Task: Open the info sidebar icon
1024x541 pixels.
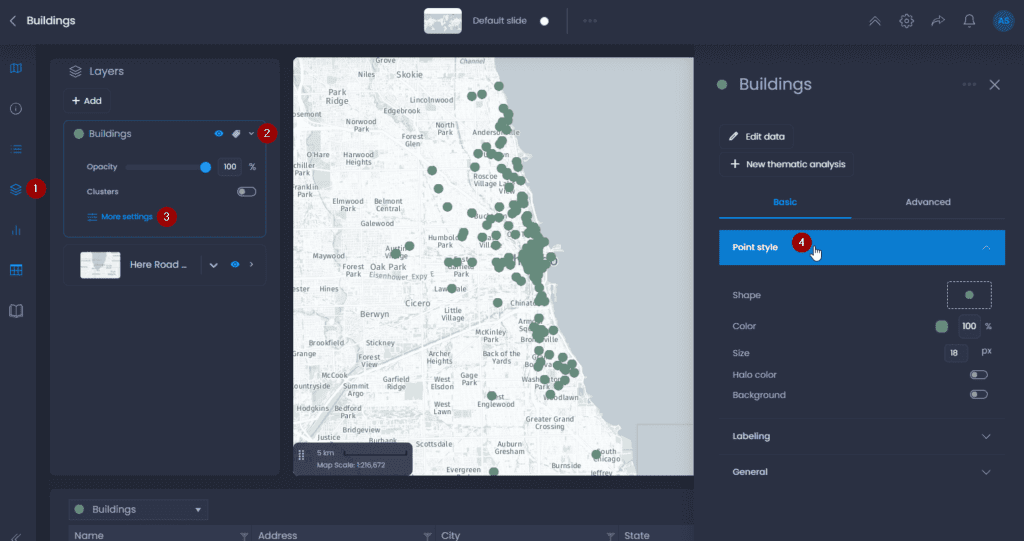Action: (x=16, y=108)
